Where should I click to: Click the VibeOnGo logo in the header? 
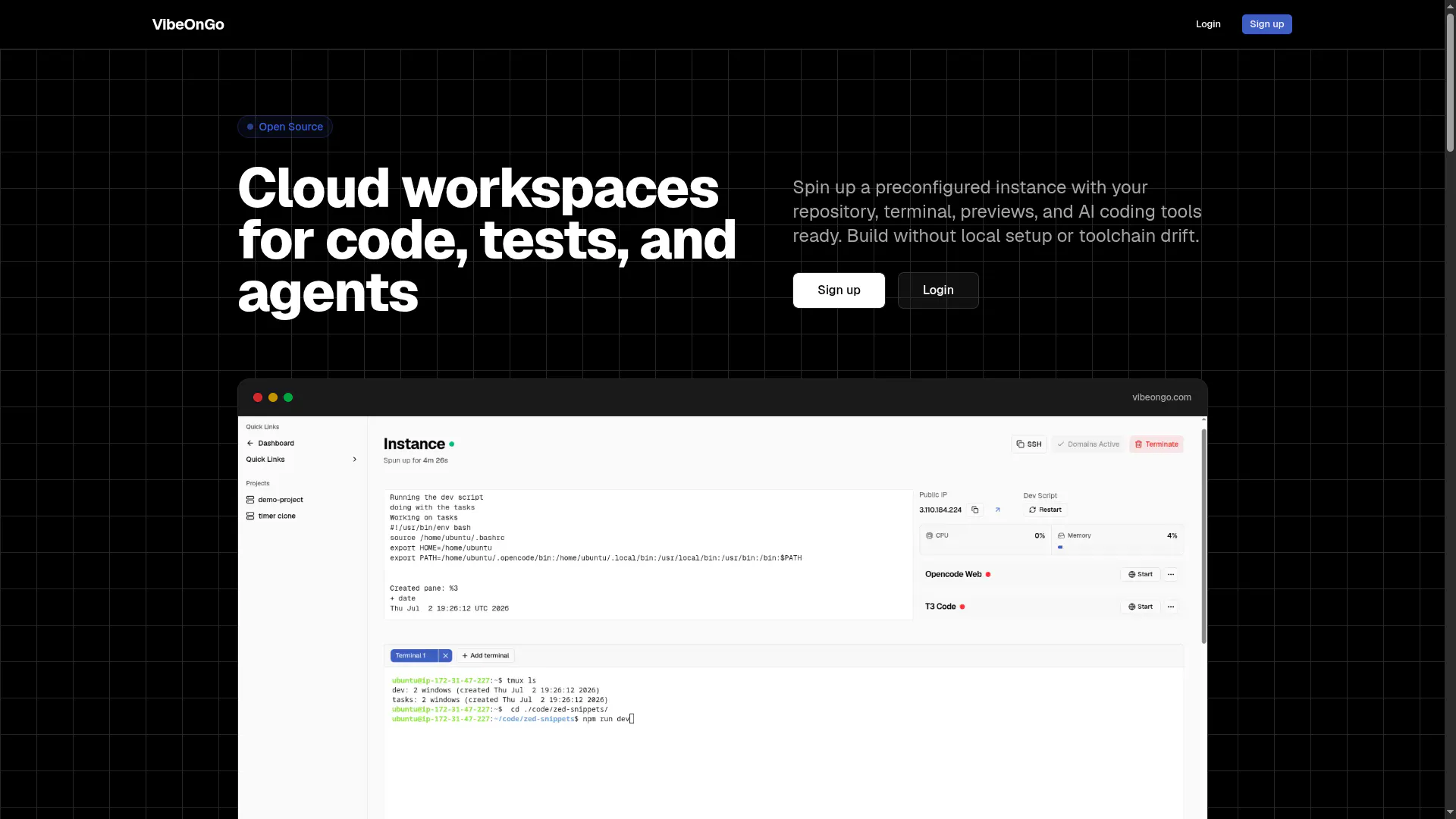(x=188, y=24)
